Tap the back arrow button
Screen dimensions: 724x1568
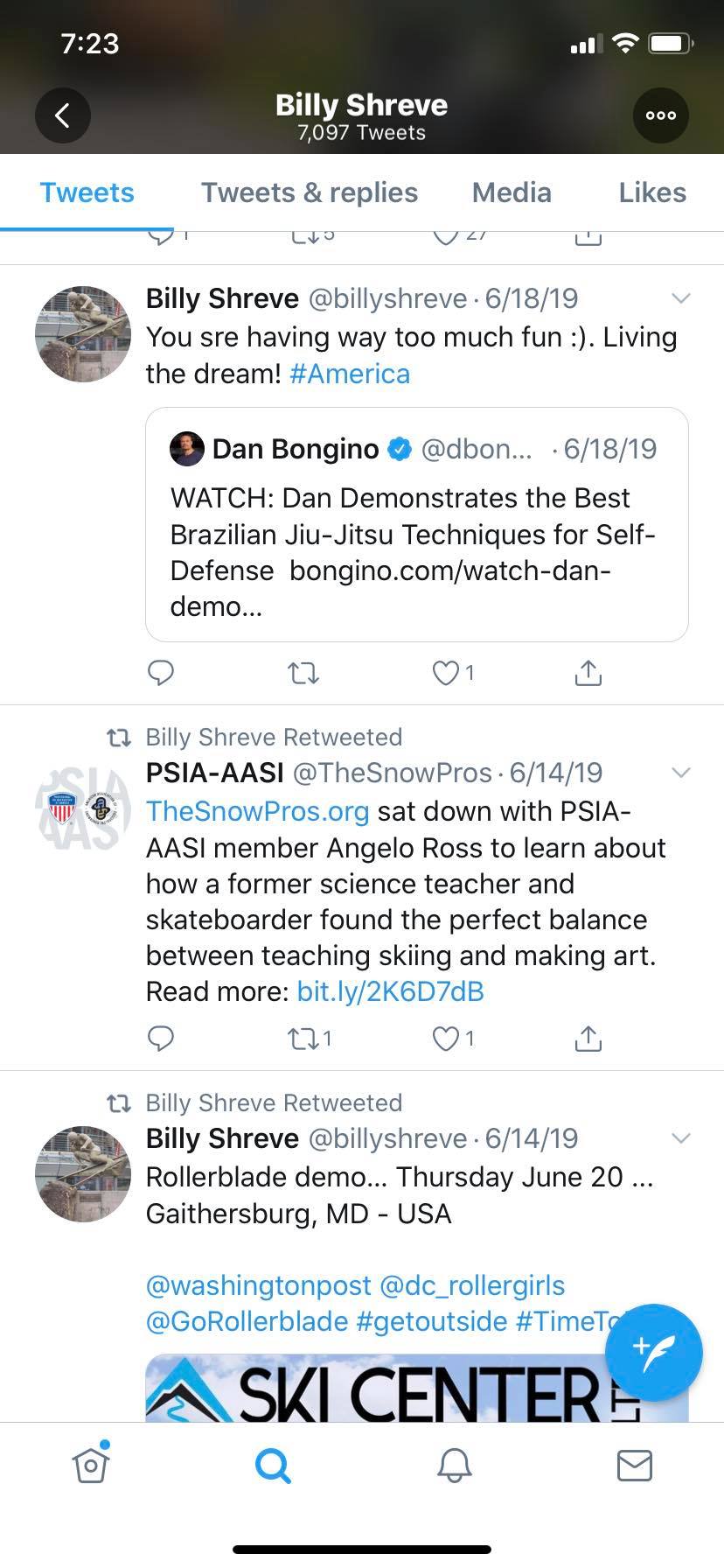tap(62, 115)
